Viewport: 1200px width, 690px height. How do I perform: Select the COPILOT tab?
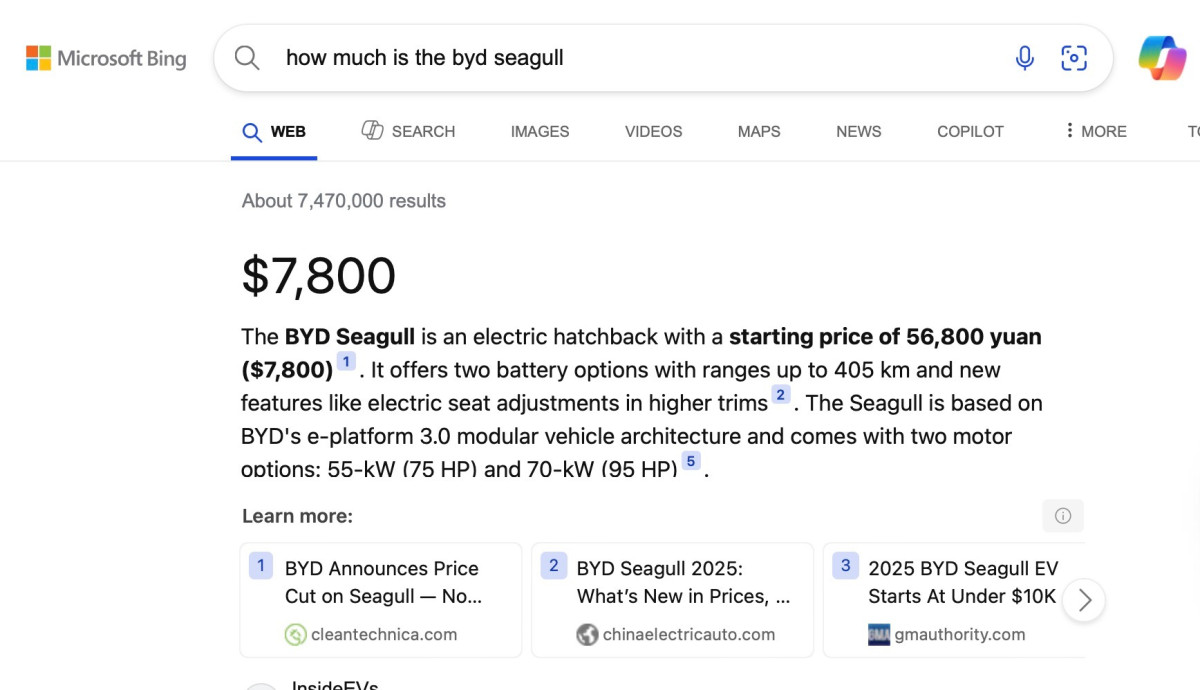[x=969, y=131]
